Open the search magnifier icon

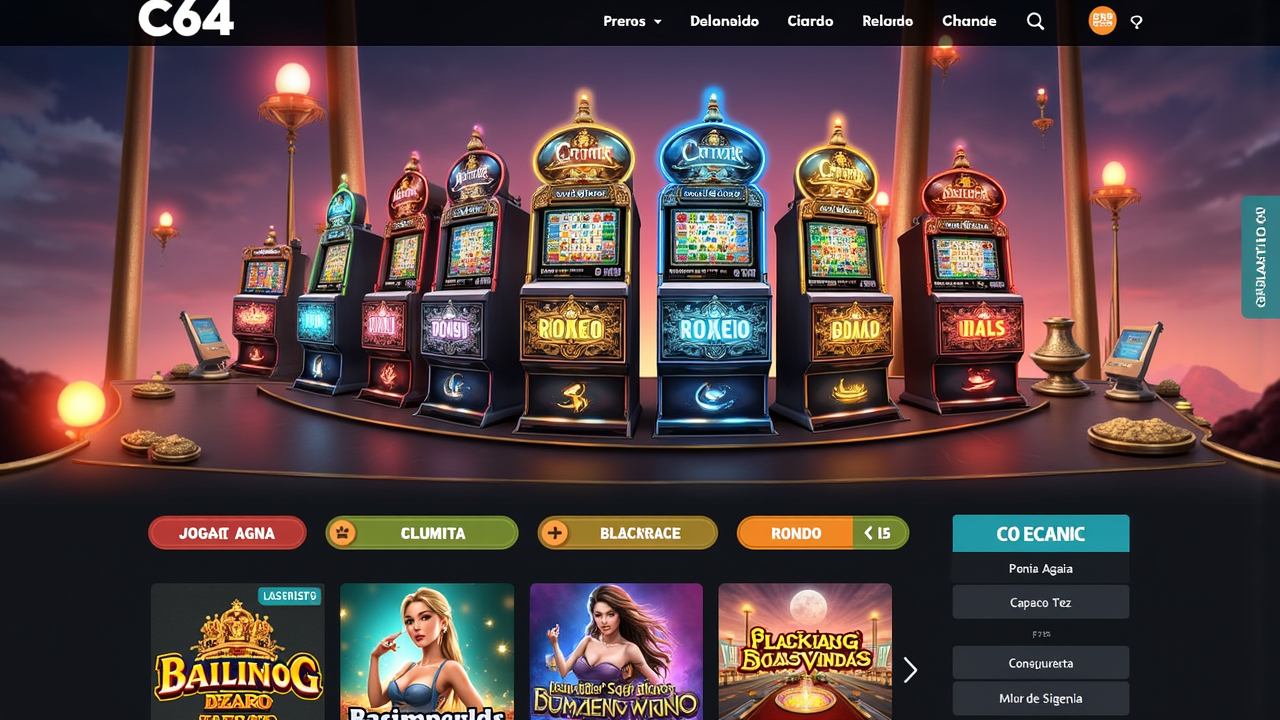click(1035, 21)
